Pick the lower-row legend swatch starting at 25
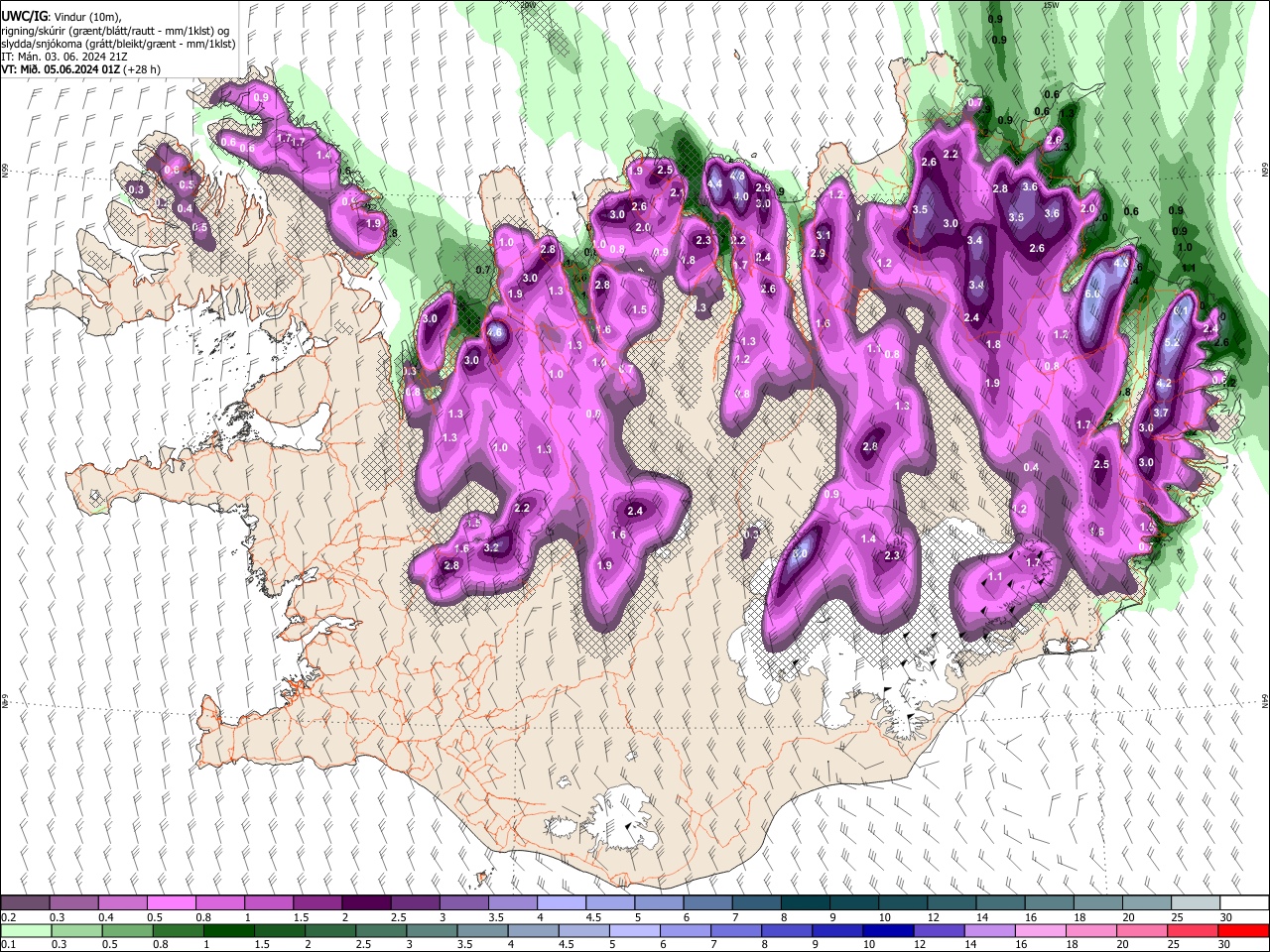This screenshot has height=952, width=1270. [1193, 930]
